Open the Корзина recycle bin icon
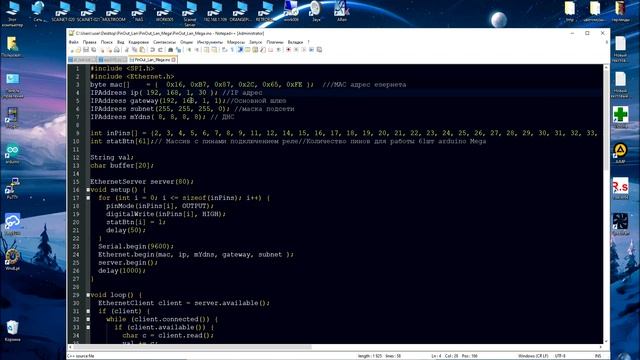640x360 pixels. pos(12,331)
